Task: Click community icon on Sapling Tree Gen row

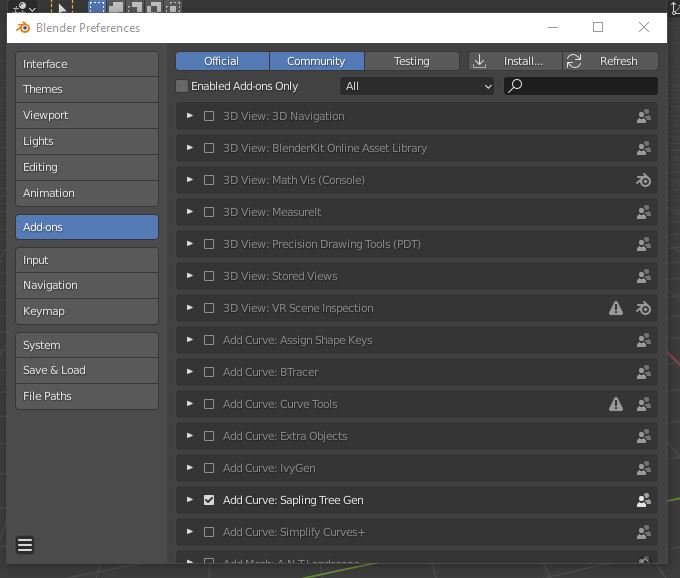Action: 644,500
